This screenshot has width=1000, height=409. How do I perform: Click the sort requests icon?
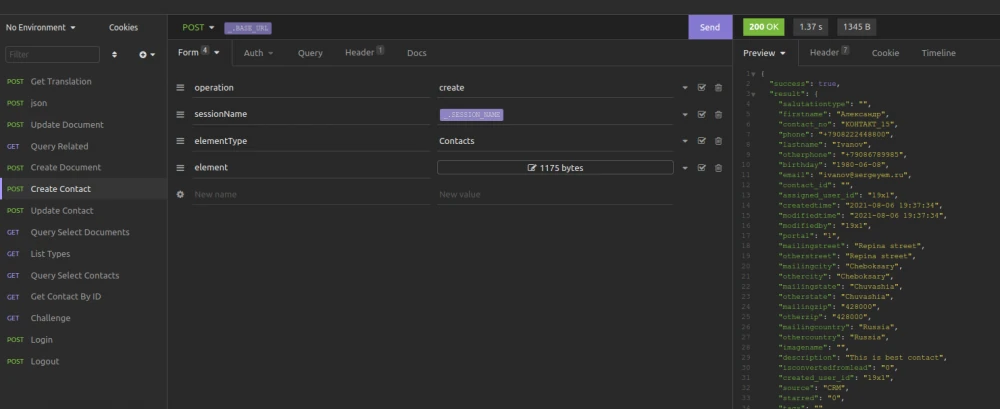114,55
